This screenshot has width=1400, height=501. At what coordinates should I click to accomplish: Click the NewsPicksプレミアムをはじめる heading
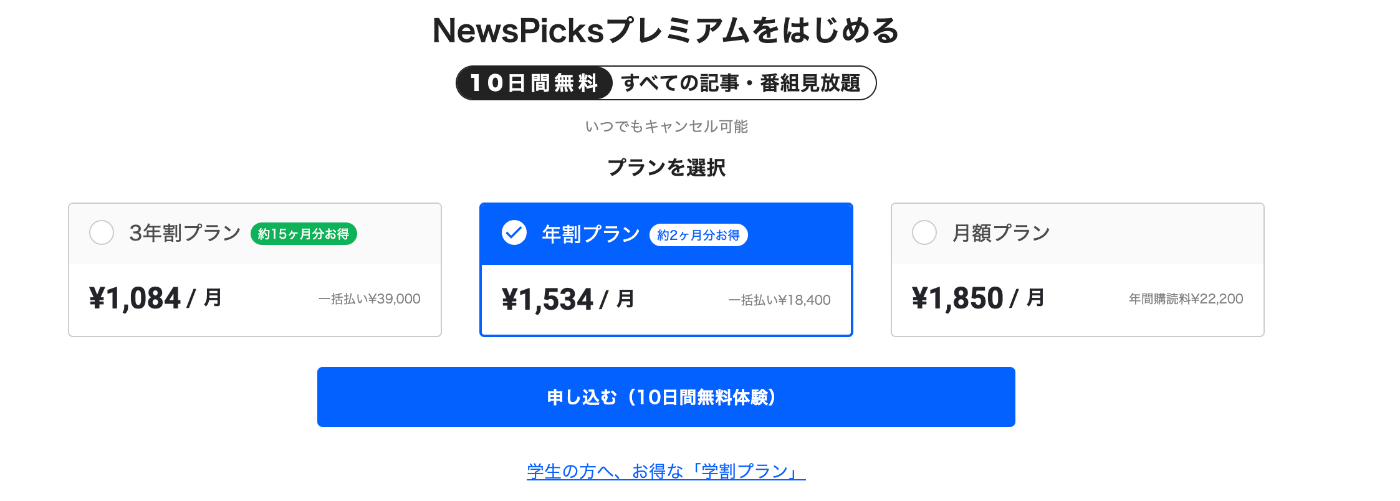pyautogui.click(x=666, y=31)
